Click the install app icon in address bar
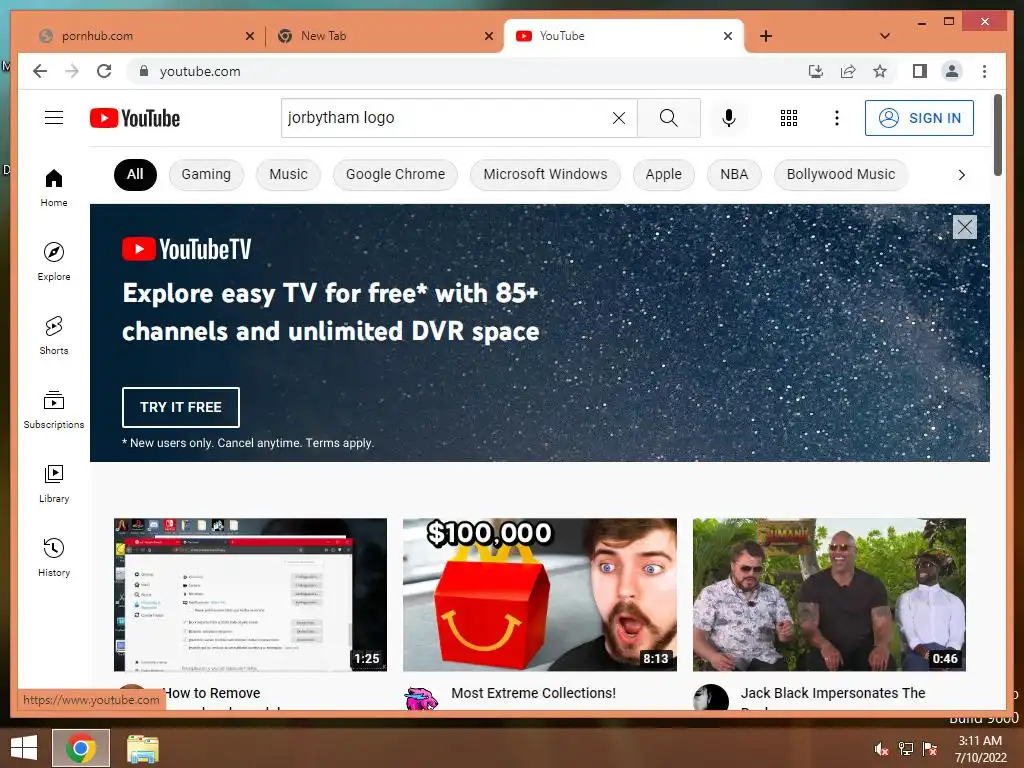 (816, 71)
